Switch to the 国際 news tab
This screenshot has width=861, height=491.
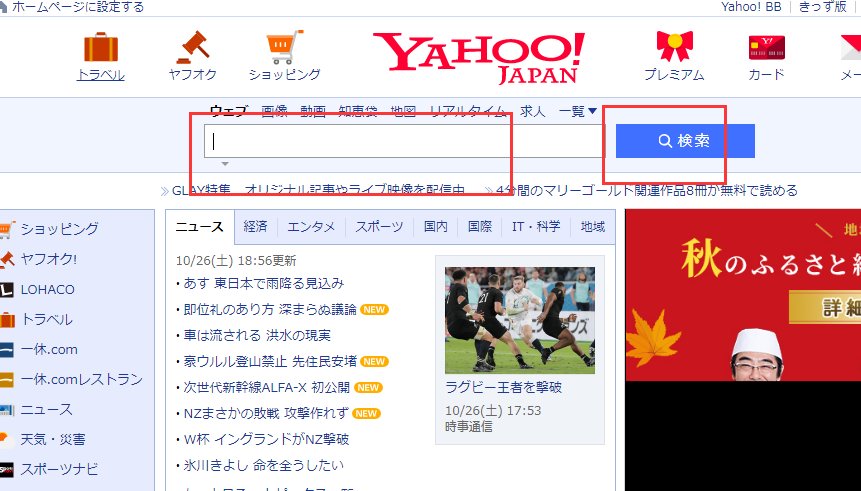pos(480,227)
